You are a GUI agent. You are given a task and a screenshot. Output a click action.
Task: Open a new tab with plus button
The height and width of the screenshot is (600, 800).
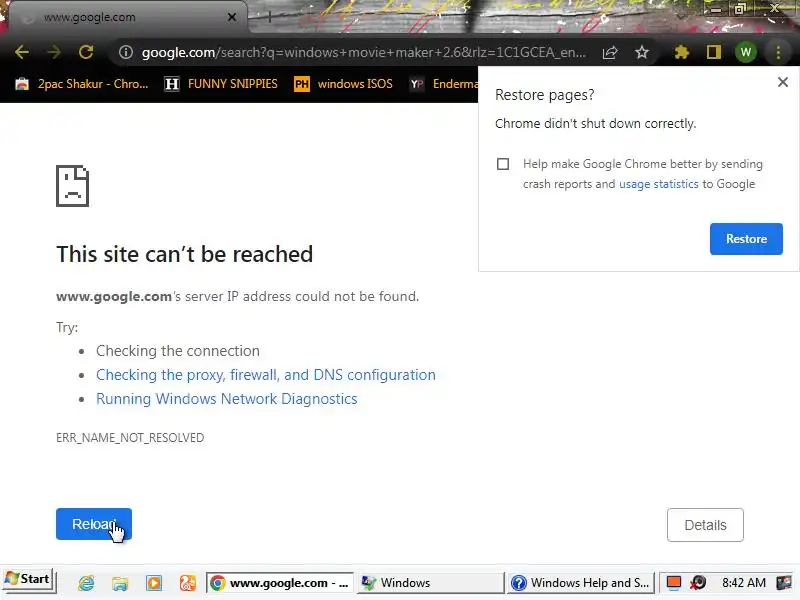point(269,17)
